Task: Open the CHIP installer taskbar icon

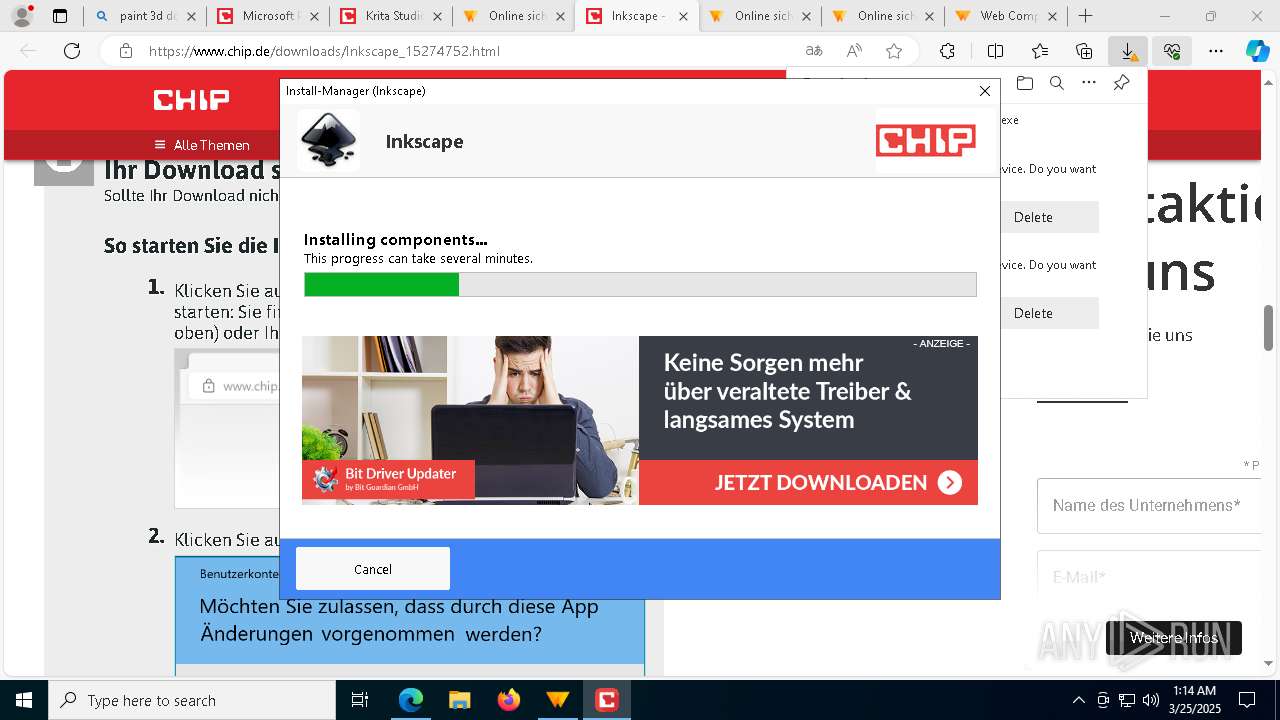Action: [606, 700]
